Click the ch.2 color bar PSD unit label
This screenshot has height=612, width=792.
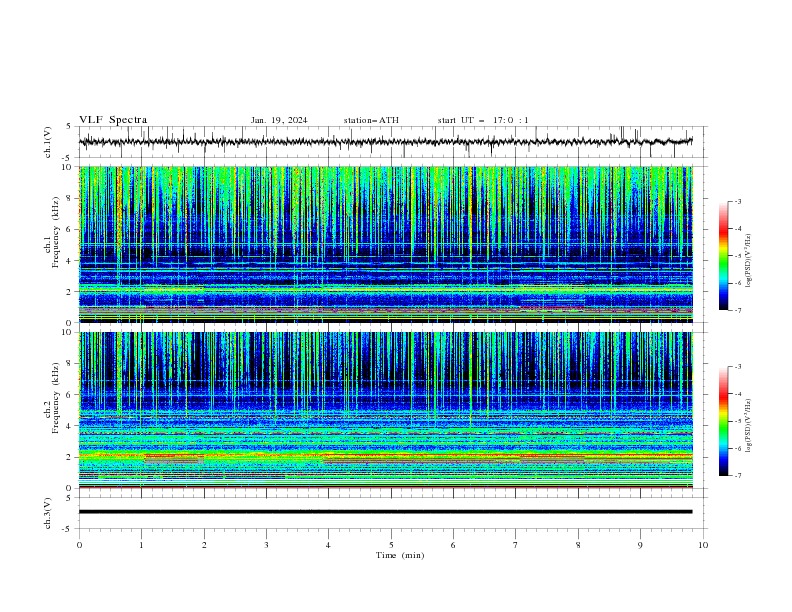749,425
